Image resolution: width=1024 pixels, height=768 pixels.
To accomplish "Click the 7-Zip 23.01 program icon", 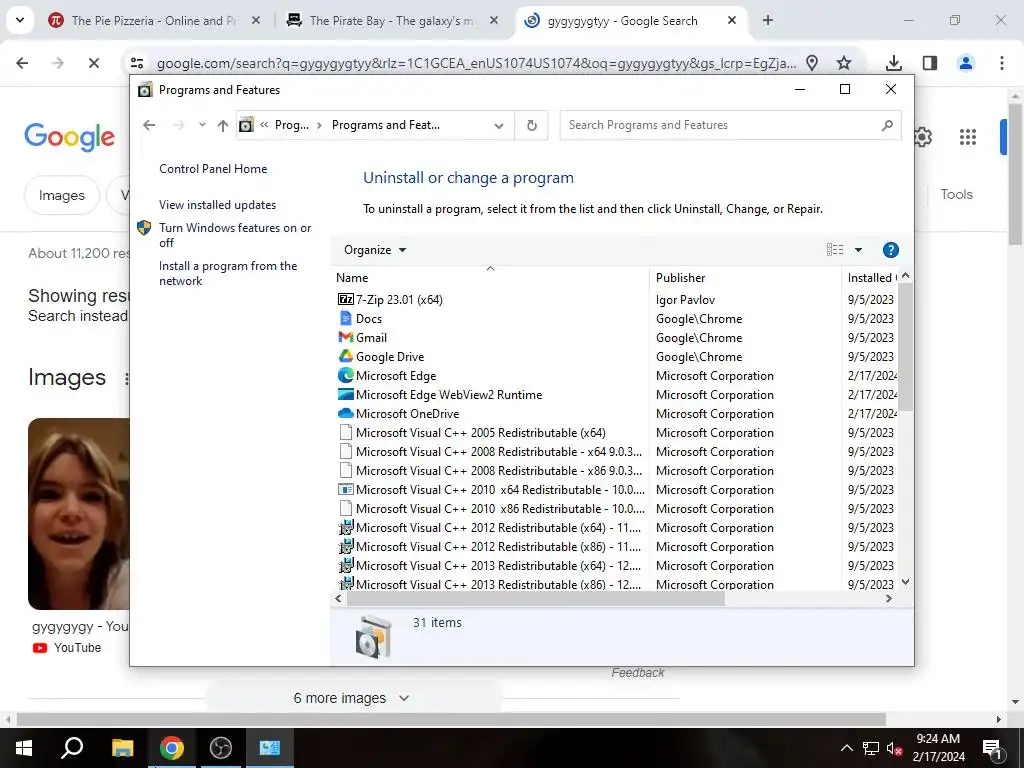I will 345,299.
